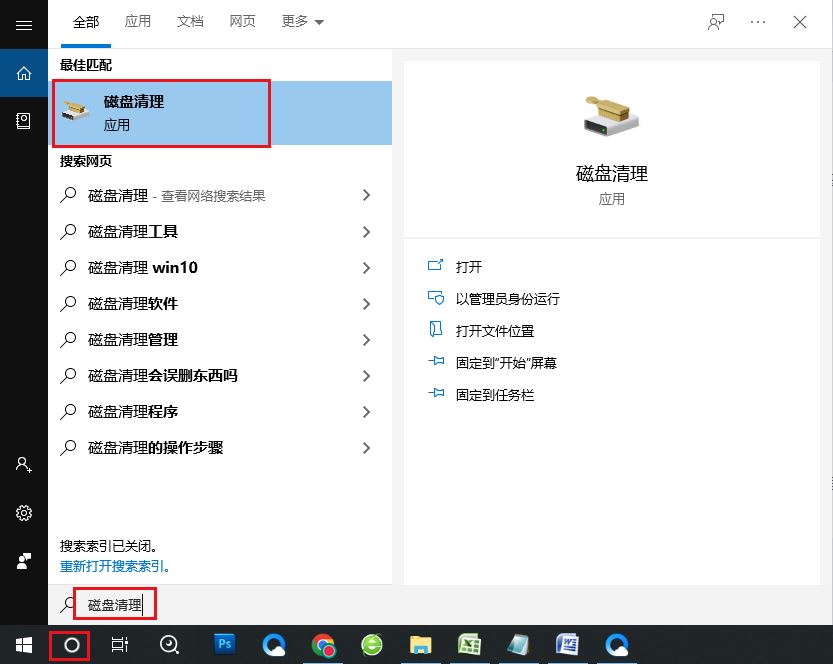Open the hamburger menu in search sidebar
This screenshot has width=833, height=664.
tap(23, 25)
